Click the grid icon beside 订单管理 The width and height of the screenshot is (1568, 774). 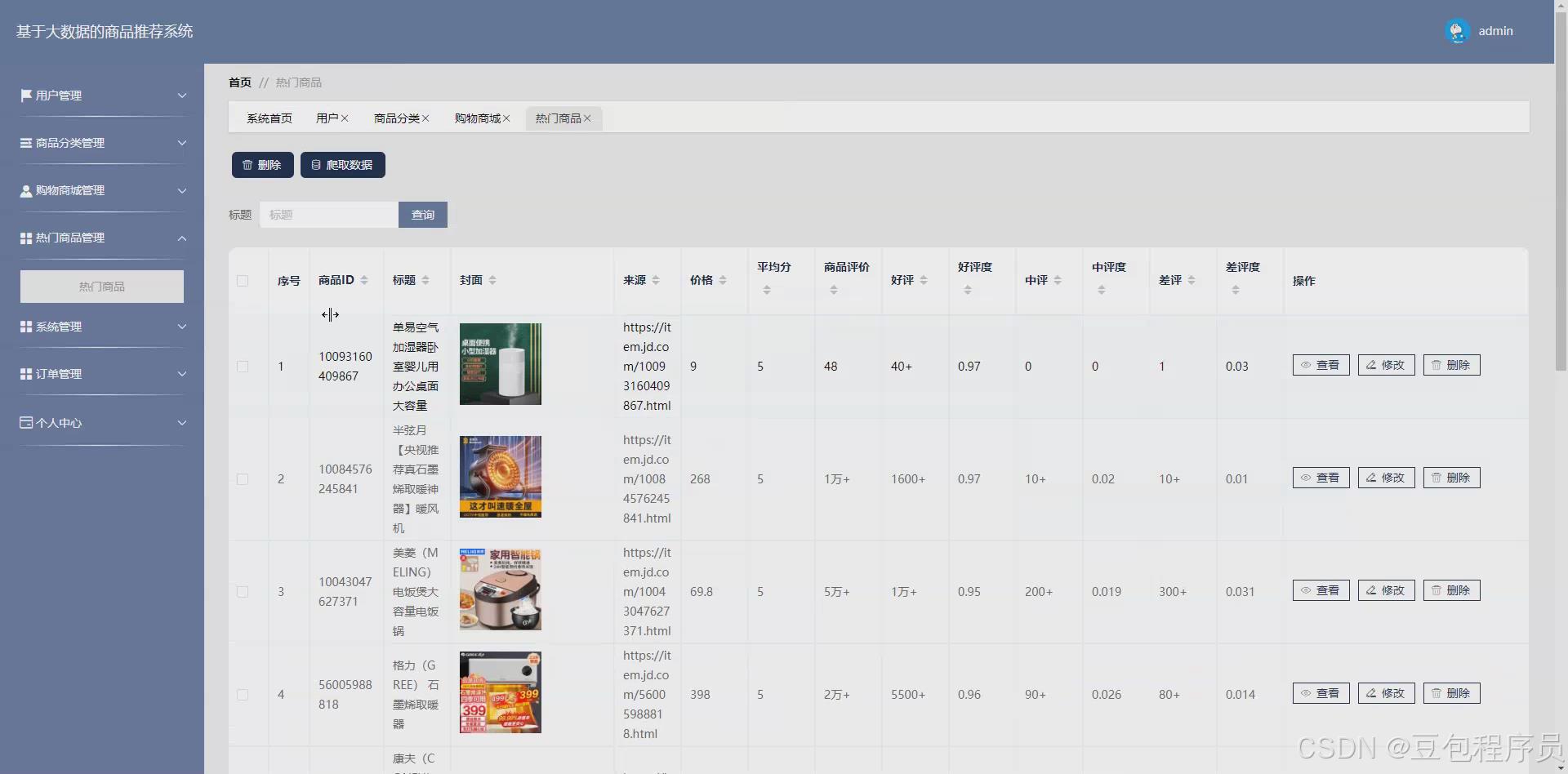26,374
